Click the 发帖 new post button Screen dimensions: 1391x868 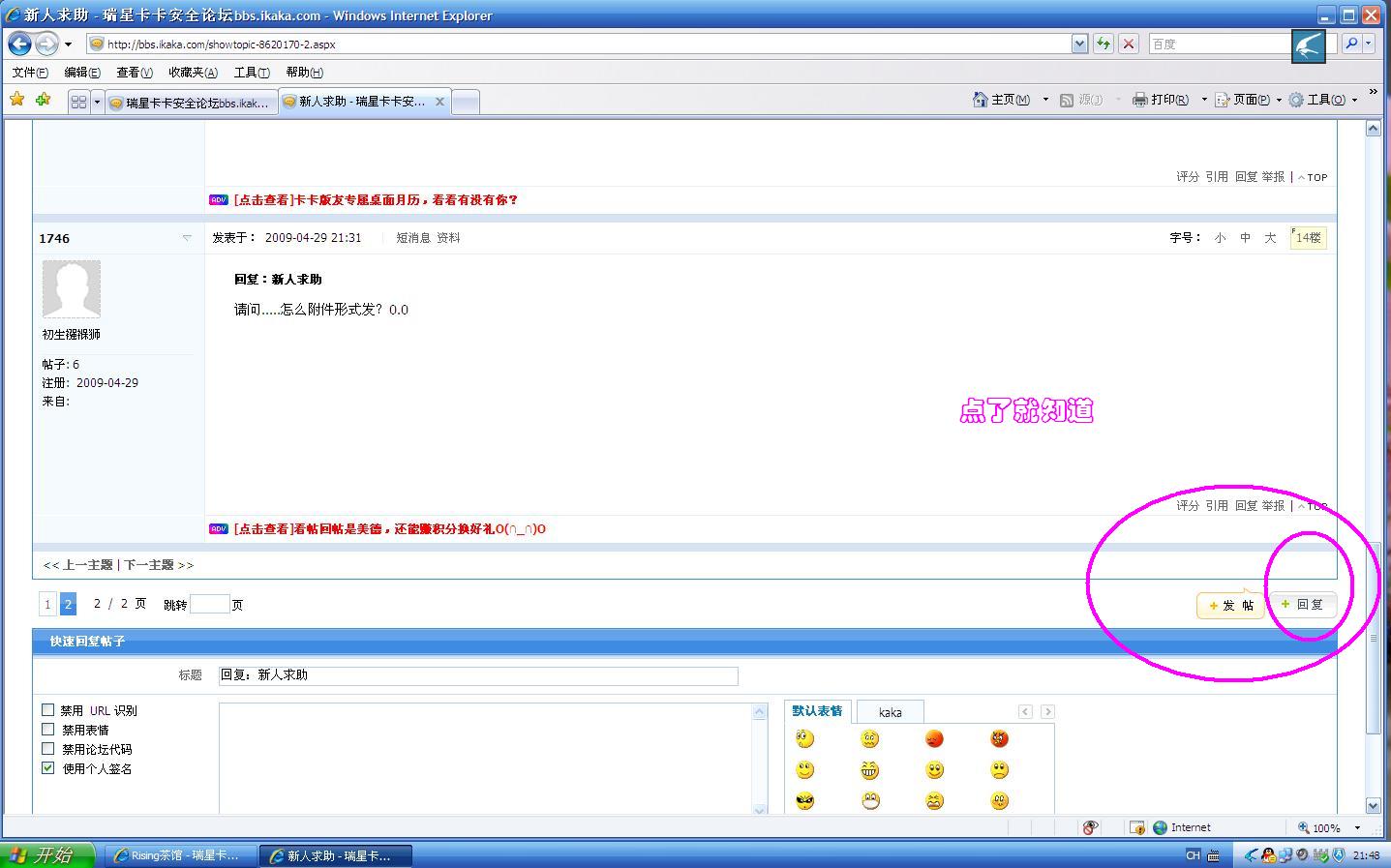[x=1230, y=605]
